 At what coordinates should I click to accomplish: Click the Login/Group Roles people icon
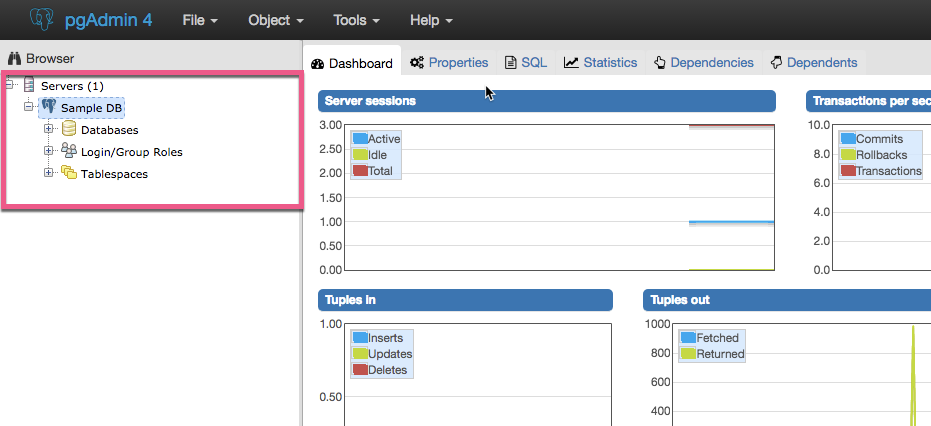click(x=69, y=151)
